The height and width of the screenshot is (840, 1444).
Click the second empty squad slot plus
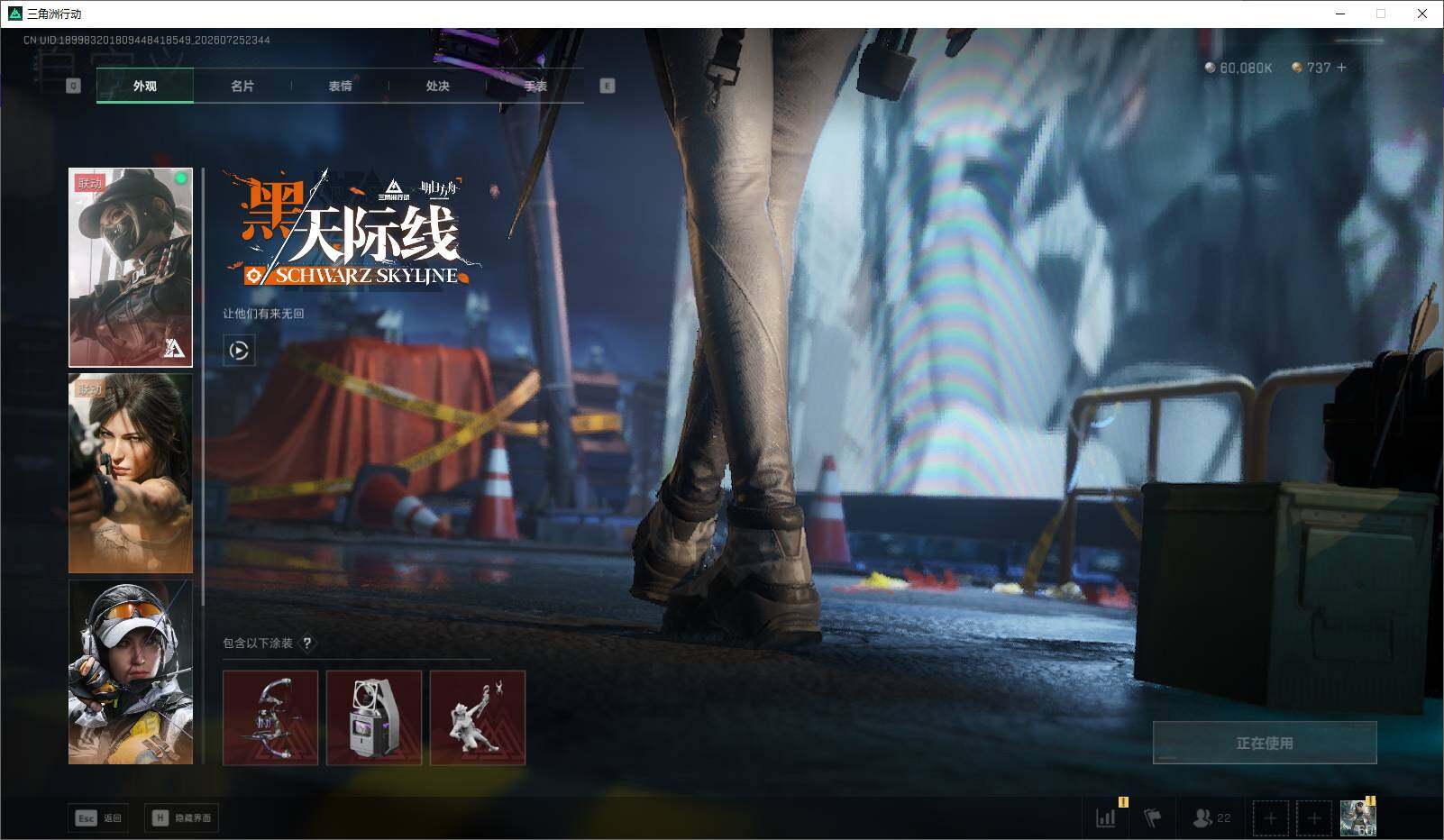coord(1314,818)
